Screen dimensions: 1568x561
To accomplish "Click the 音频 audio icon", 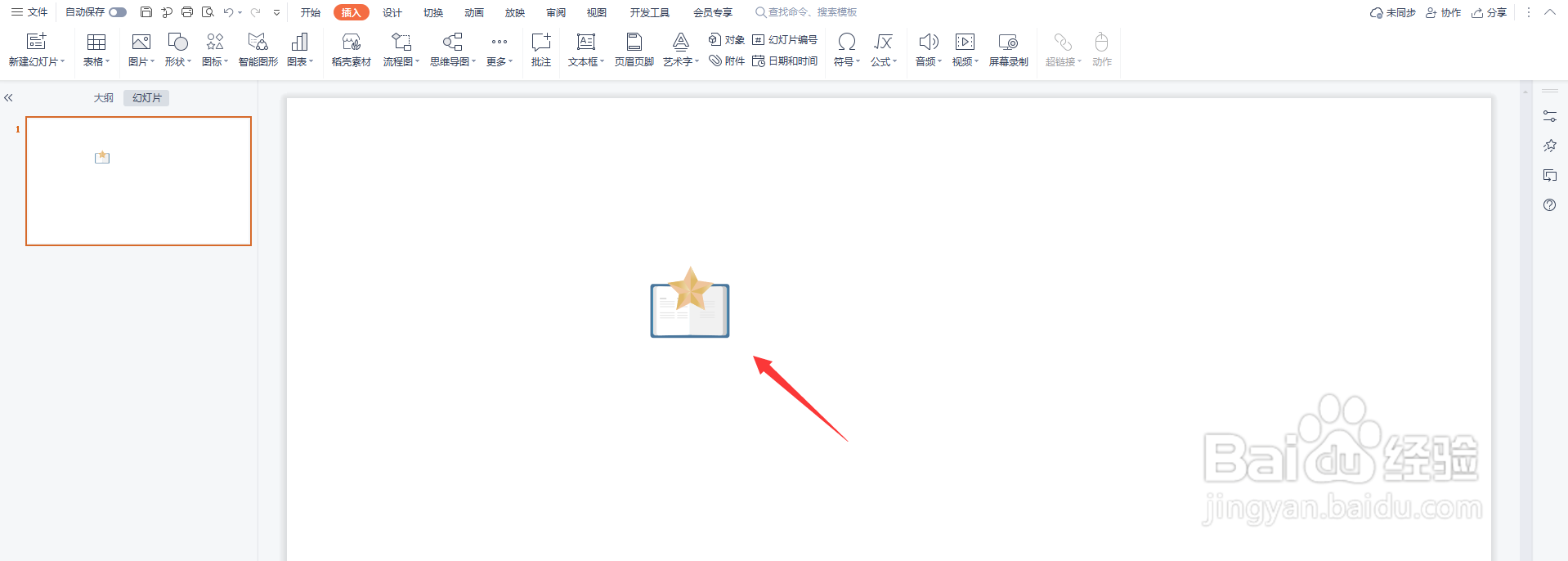I will click(929, 41).
